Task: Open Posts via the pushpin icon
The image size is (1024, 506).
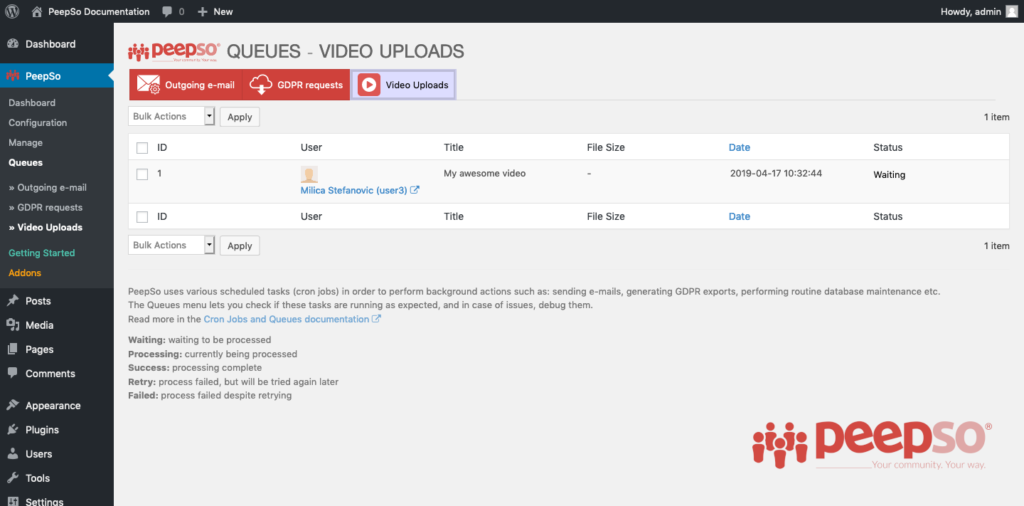Action: [x=13, y=301]
